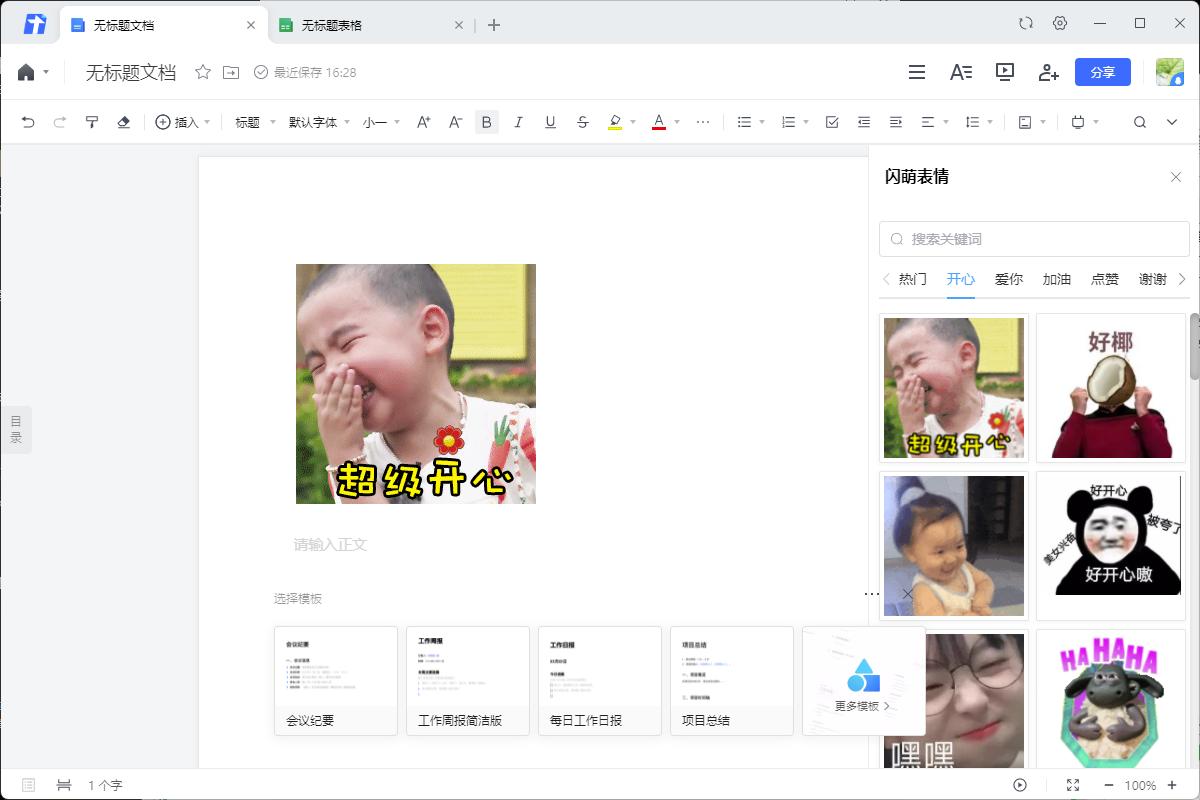Click the clear formatting eraser icon
The height and width of the screenshot is (800, 1200).
(123, 121)
